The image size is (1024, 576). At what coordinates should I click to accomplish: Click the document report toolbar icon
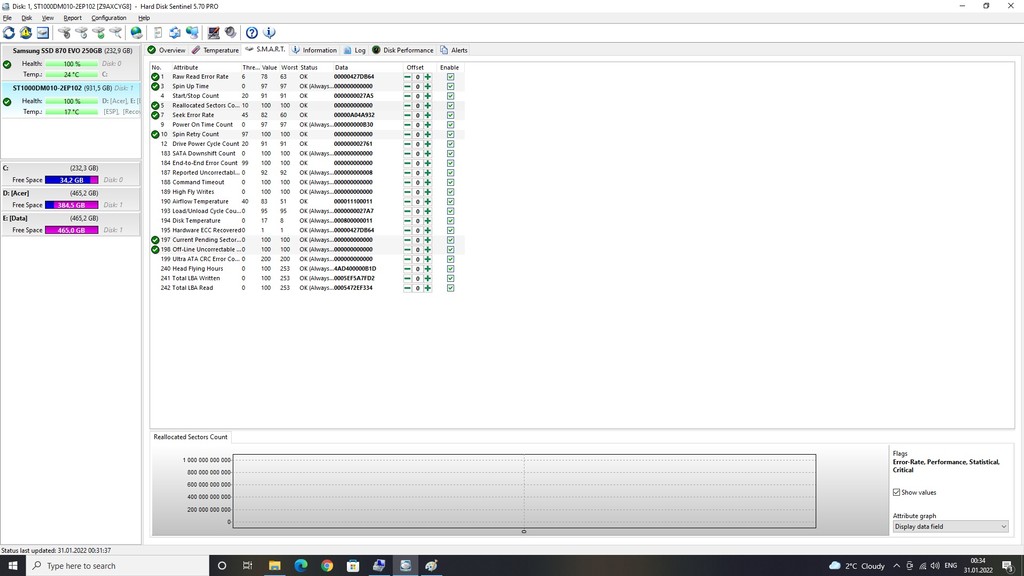(158, 33)
